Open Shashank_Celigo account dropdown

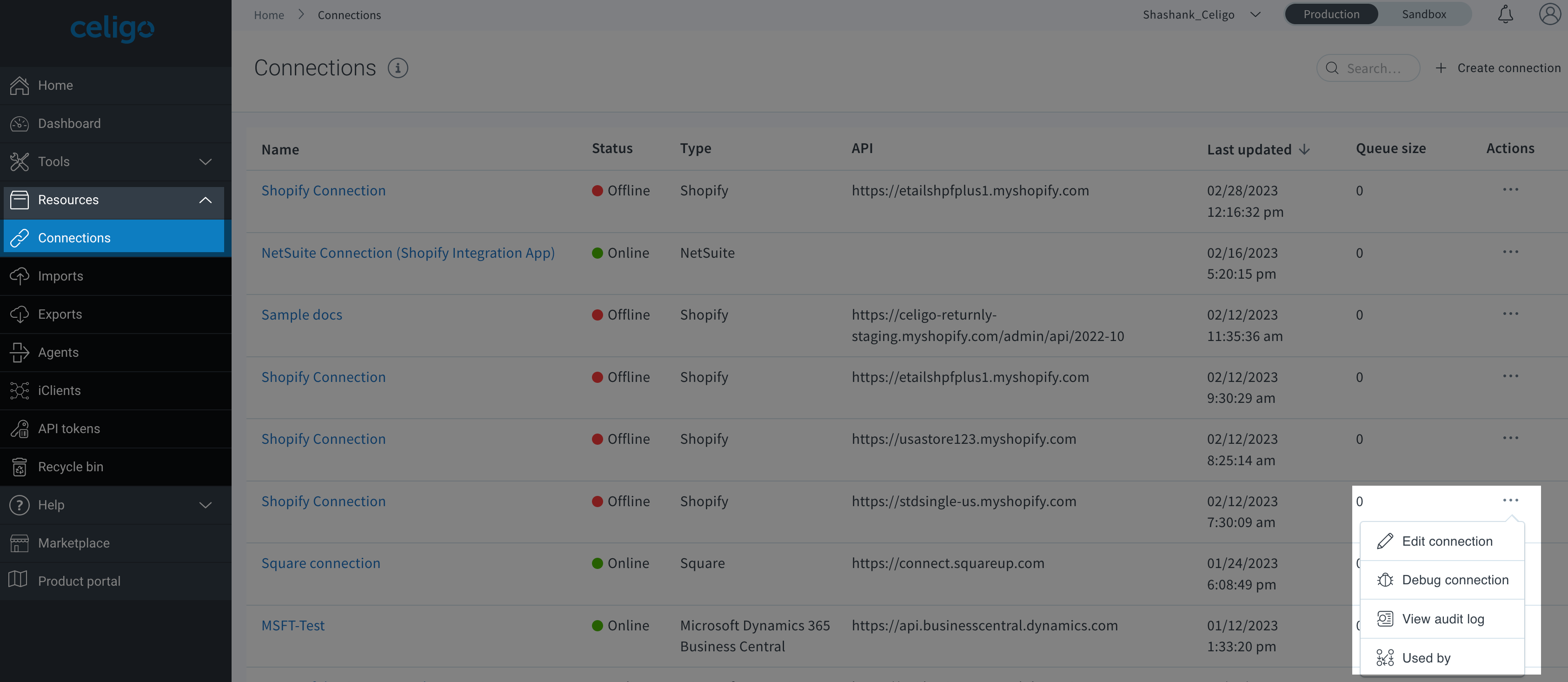tap(1201, 14)
